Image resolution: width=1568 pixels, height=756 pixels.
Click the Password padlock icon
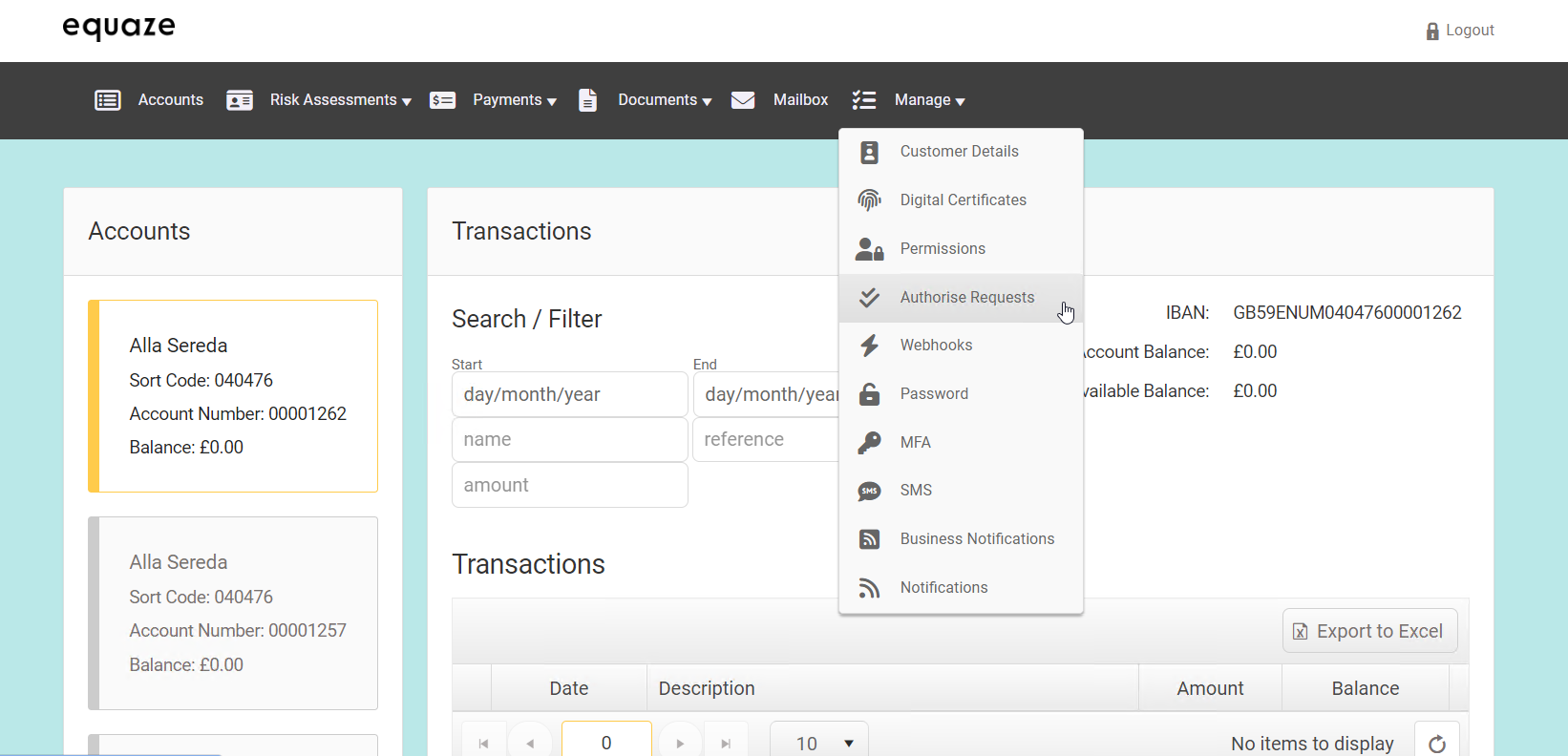click(869, 394)
